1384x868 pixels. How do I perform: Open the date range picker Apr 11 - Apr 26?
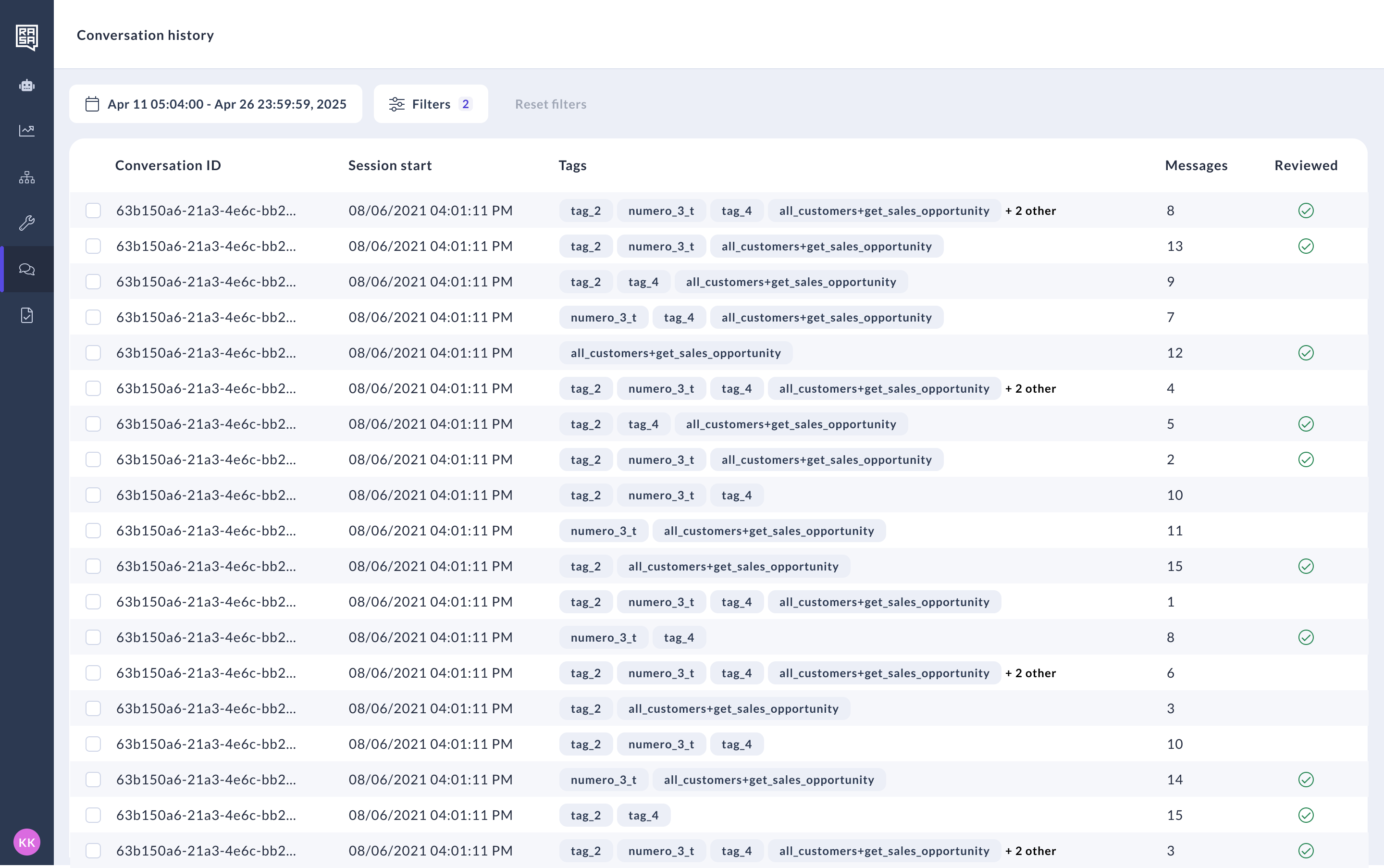(x=215, y=104)
